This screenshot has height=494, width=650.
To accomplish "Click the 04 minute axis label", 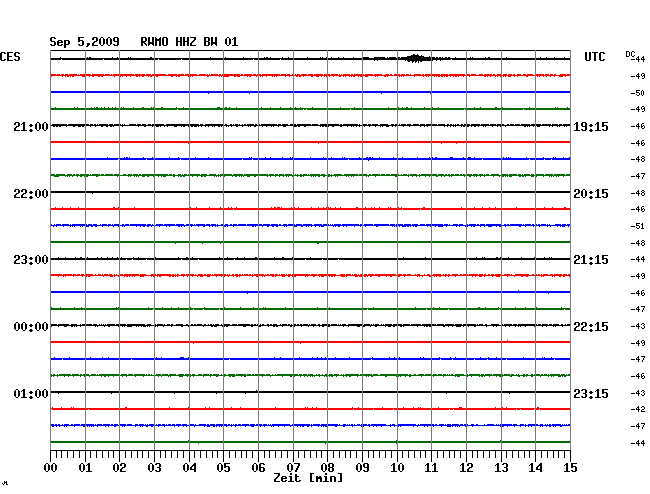I will (189, 468).
